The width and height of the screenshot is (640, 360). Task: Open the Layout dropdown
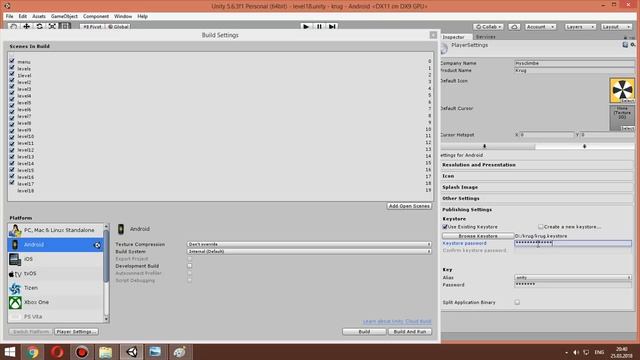(616, 27)
